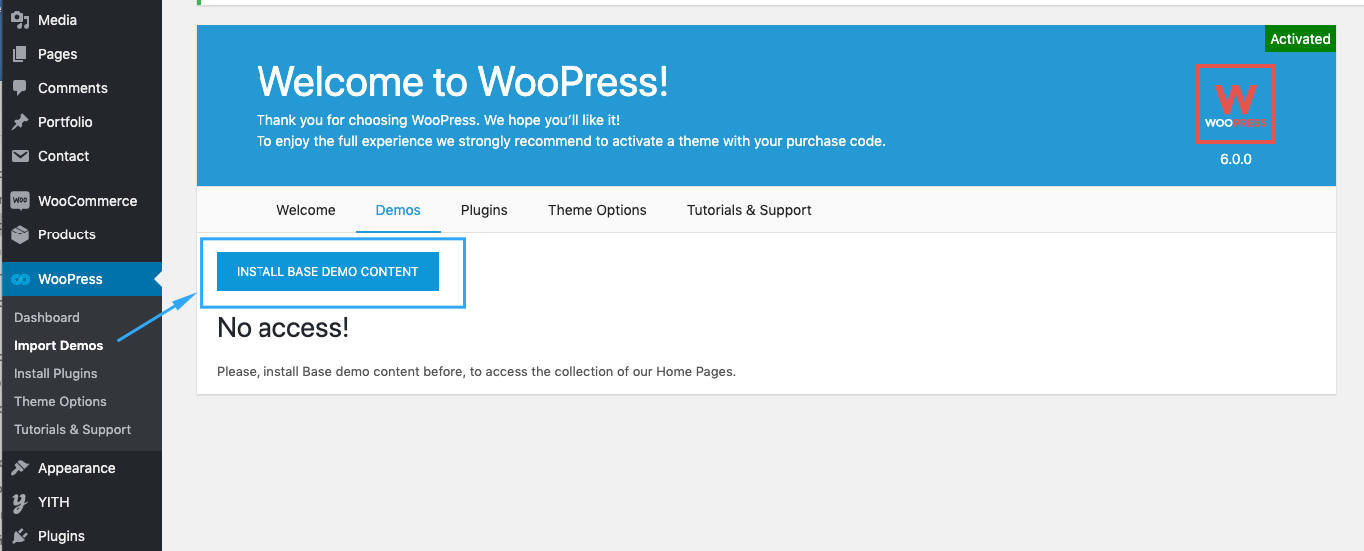
Task: Open Contact via the envelope icon
Action: (x=20, y=156)
